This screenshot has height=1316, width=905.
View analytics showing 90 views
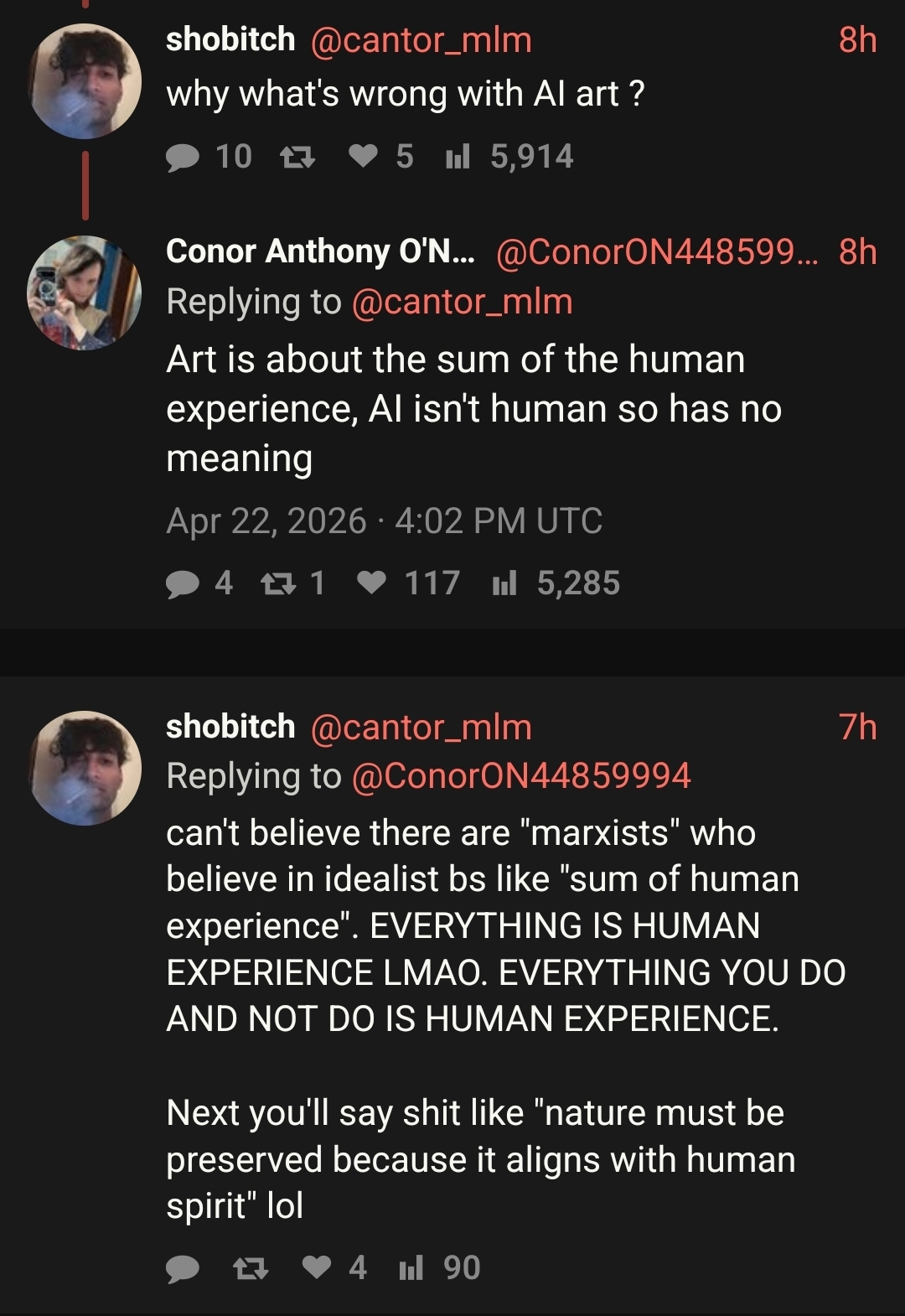(x=411, y=1268)
